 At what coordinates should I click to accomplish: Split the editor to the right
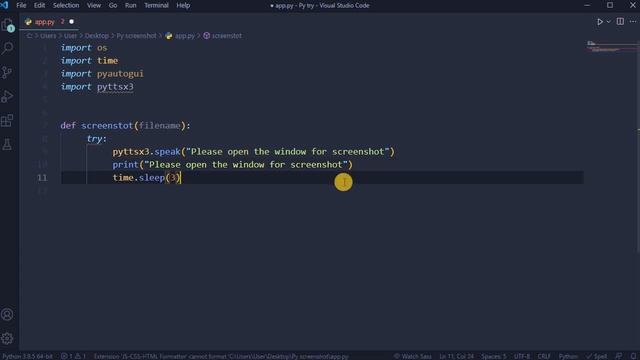pyautogui.click(x=620, y=22)
